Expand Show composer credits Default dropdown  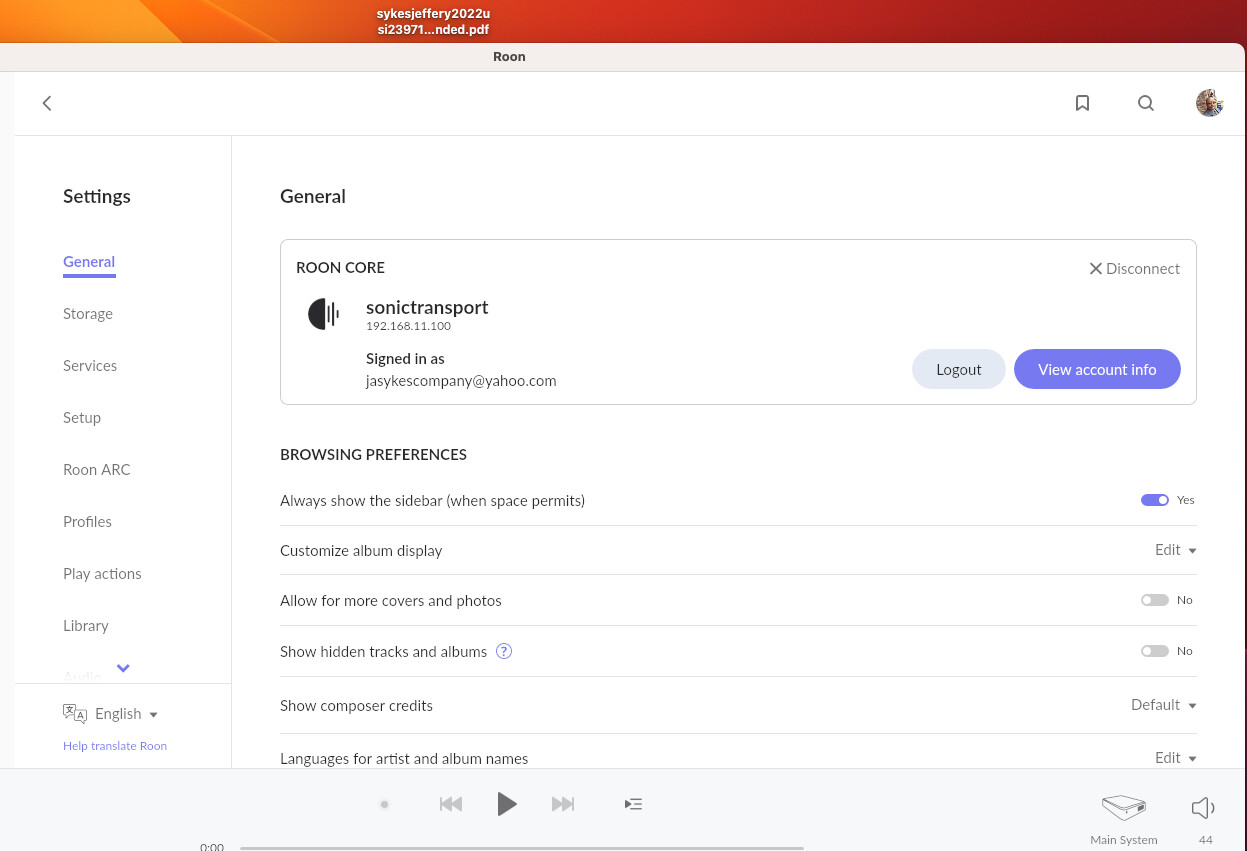(1163, 705)
